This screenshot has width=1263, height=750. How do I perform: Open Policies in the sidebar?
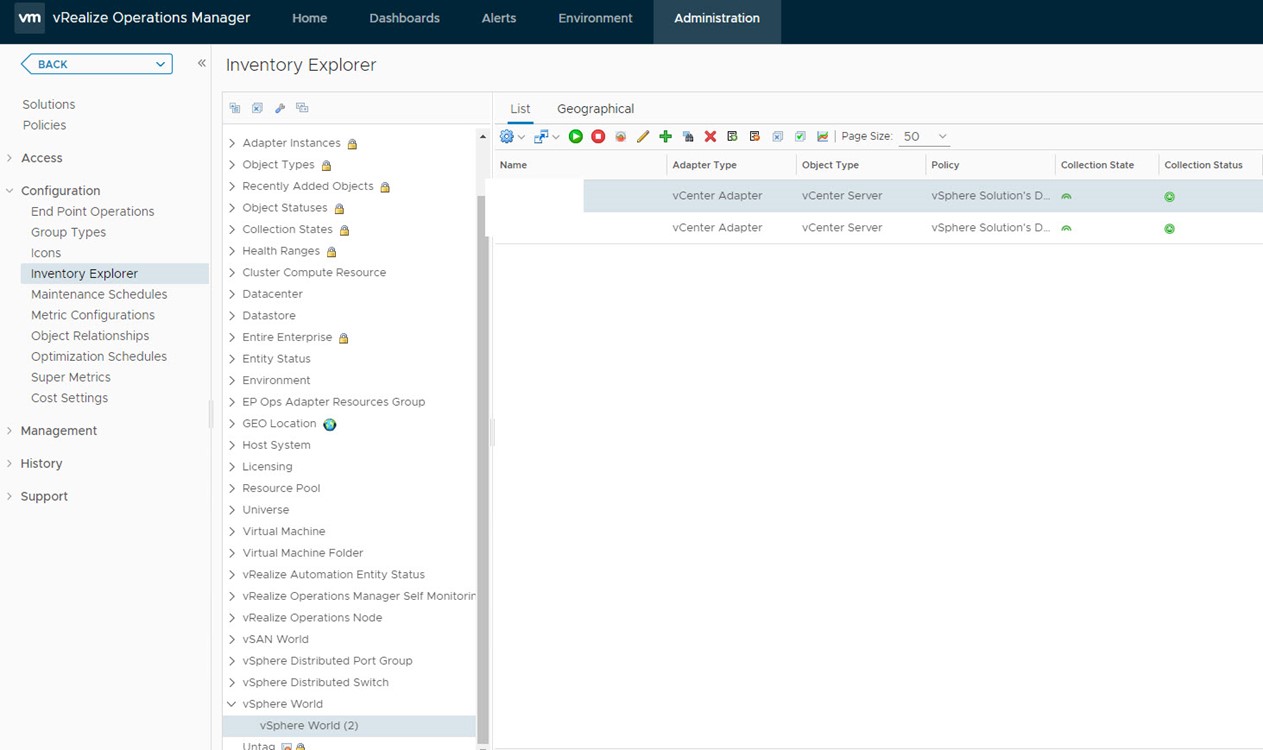tap(44, 125)
